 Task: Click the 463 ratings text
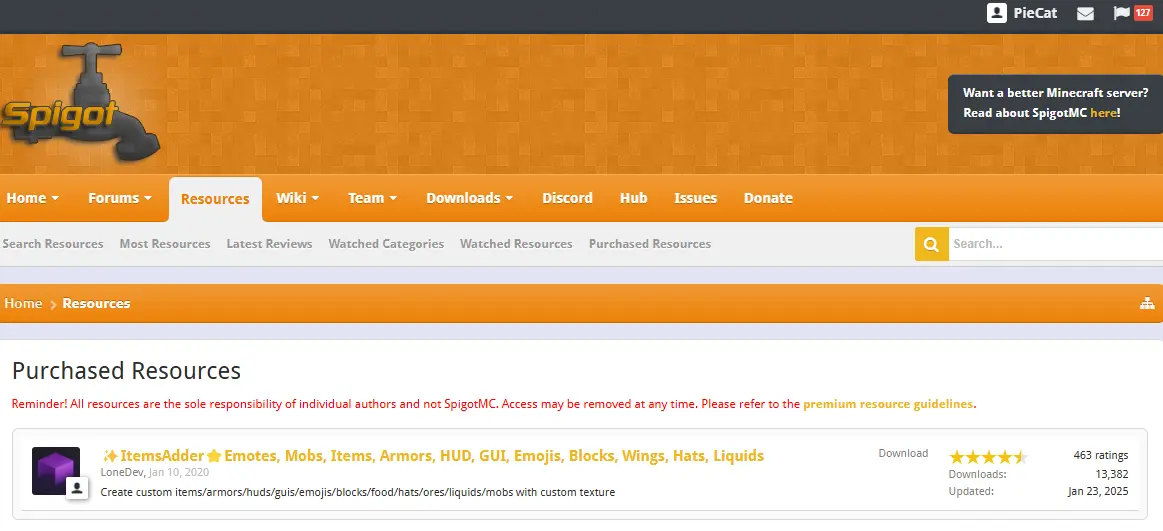pos(1101,455)
